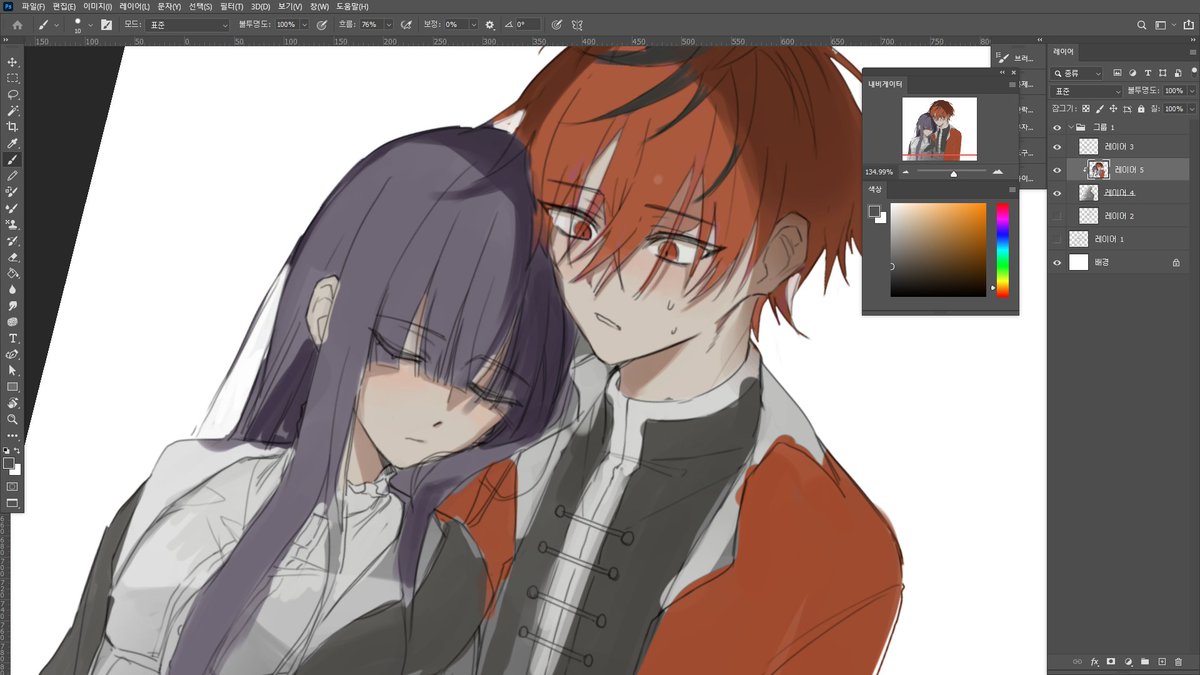This screenshot has width=1200, height=675.
Task: Hide 레이어 5 visibility eye
Action: pyautogui.click(x=1058, y=170)
